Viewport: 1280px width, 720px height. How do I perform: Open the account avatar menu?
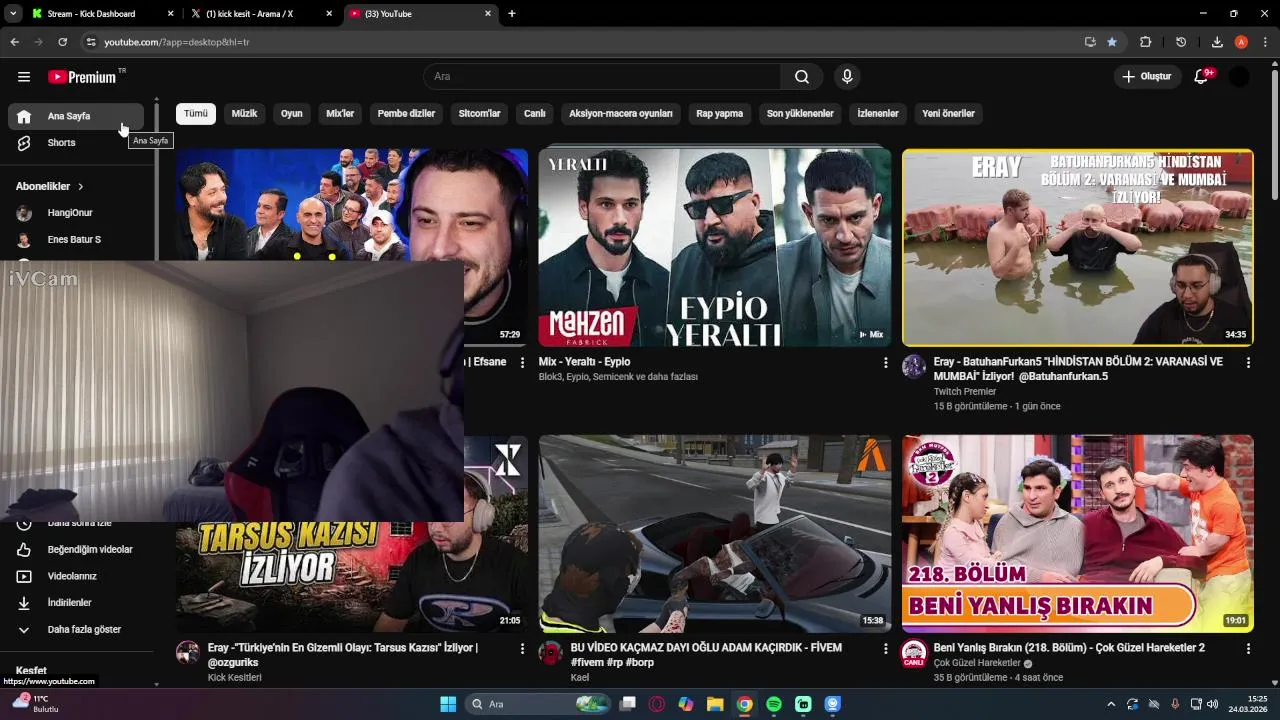pyautogui.click(x=1239, y=77)
